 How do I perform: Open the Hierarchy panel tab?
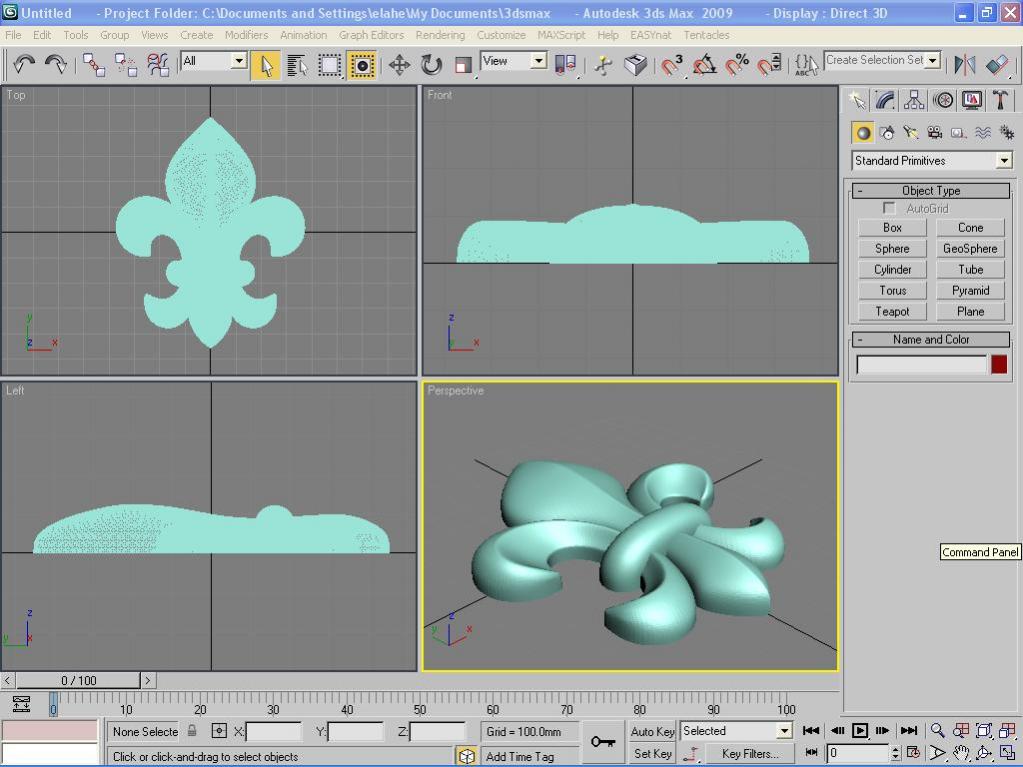914,100
